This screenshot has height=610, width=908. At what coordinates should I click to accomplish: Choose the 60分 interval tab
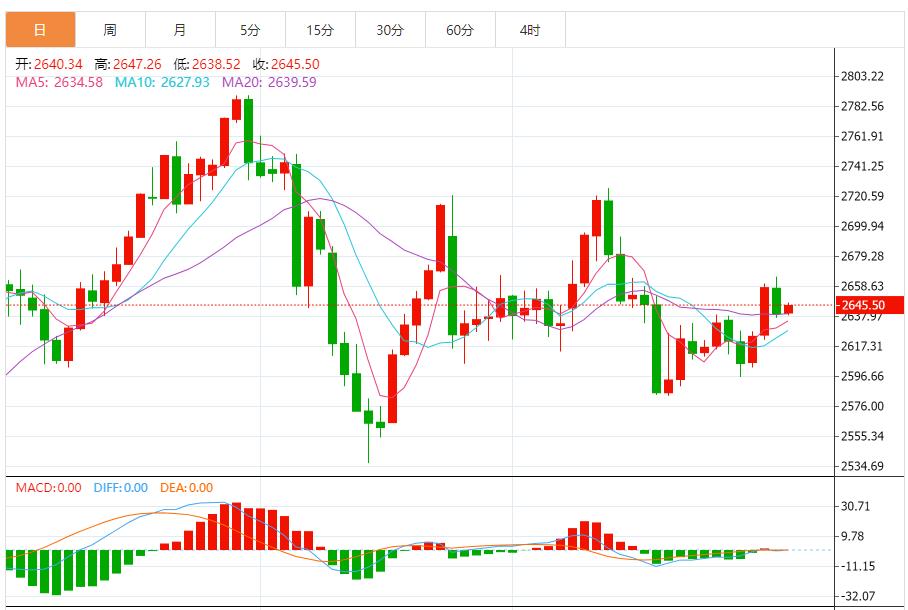click(460, 30)
